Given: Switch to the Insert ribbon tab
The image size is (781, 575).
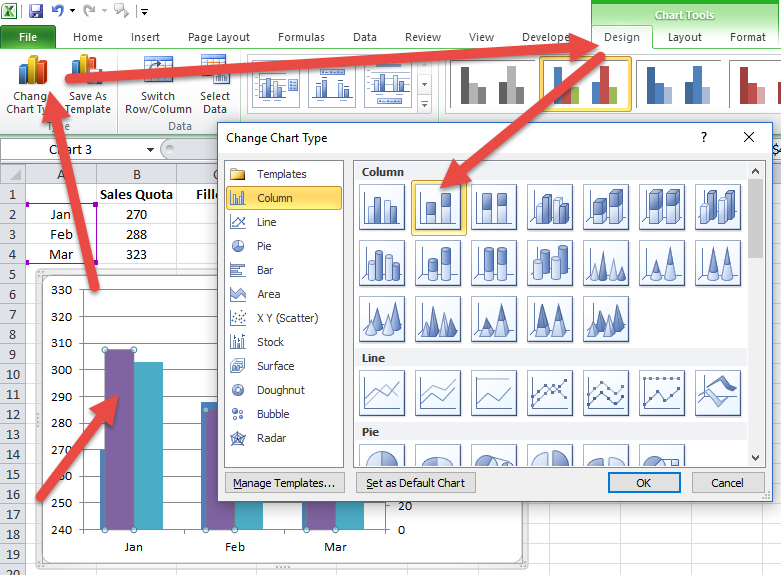Looking at the screenshot, I should [x=145, y=37].
